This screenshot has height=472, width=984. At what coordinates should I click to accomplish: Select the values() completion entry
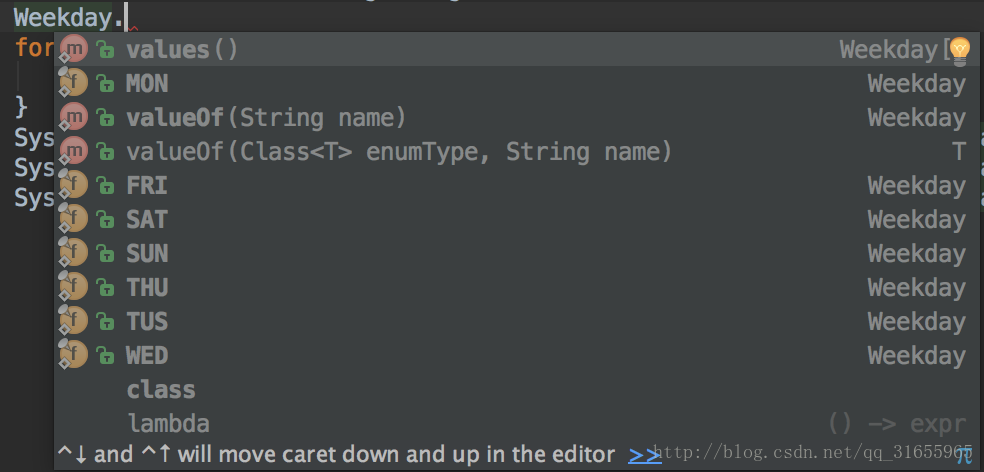point(513,49)
